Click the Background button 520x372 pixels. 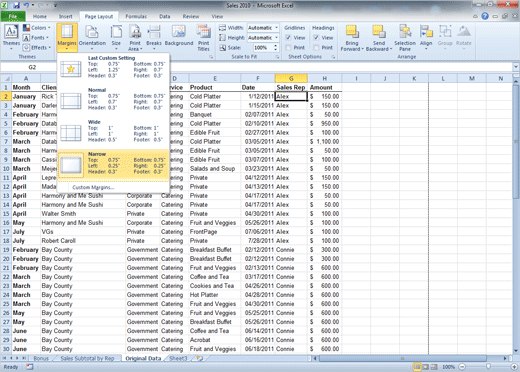click(179, 35)
